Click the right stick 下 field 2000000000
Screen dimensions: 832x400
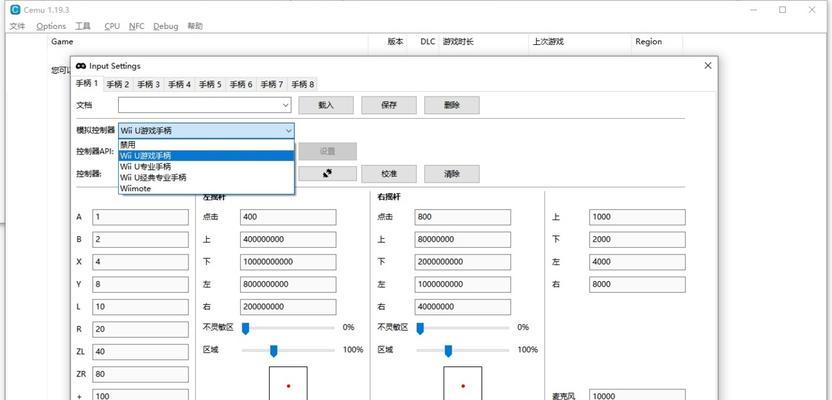coord(463,262)
